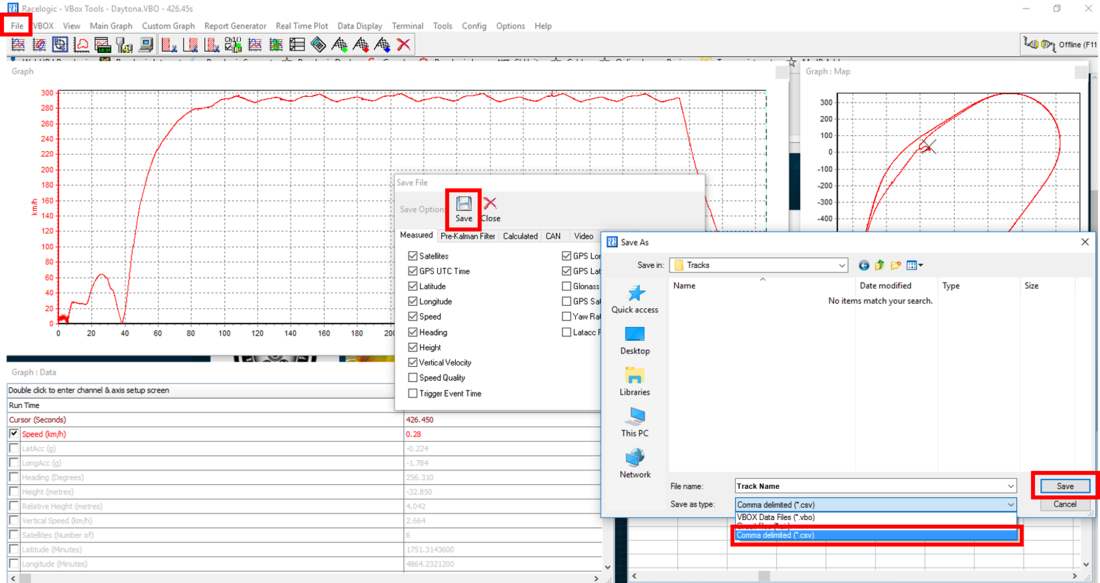Click the live display icon with green digits
The width and height of the screenshot is (1100, 583).
[103, 44]
